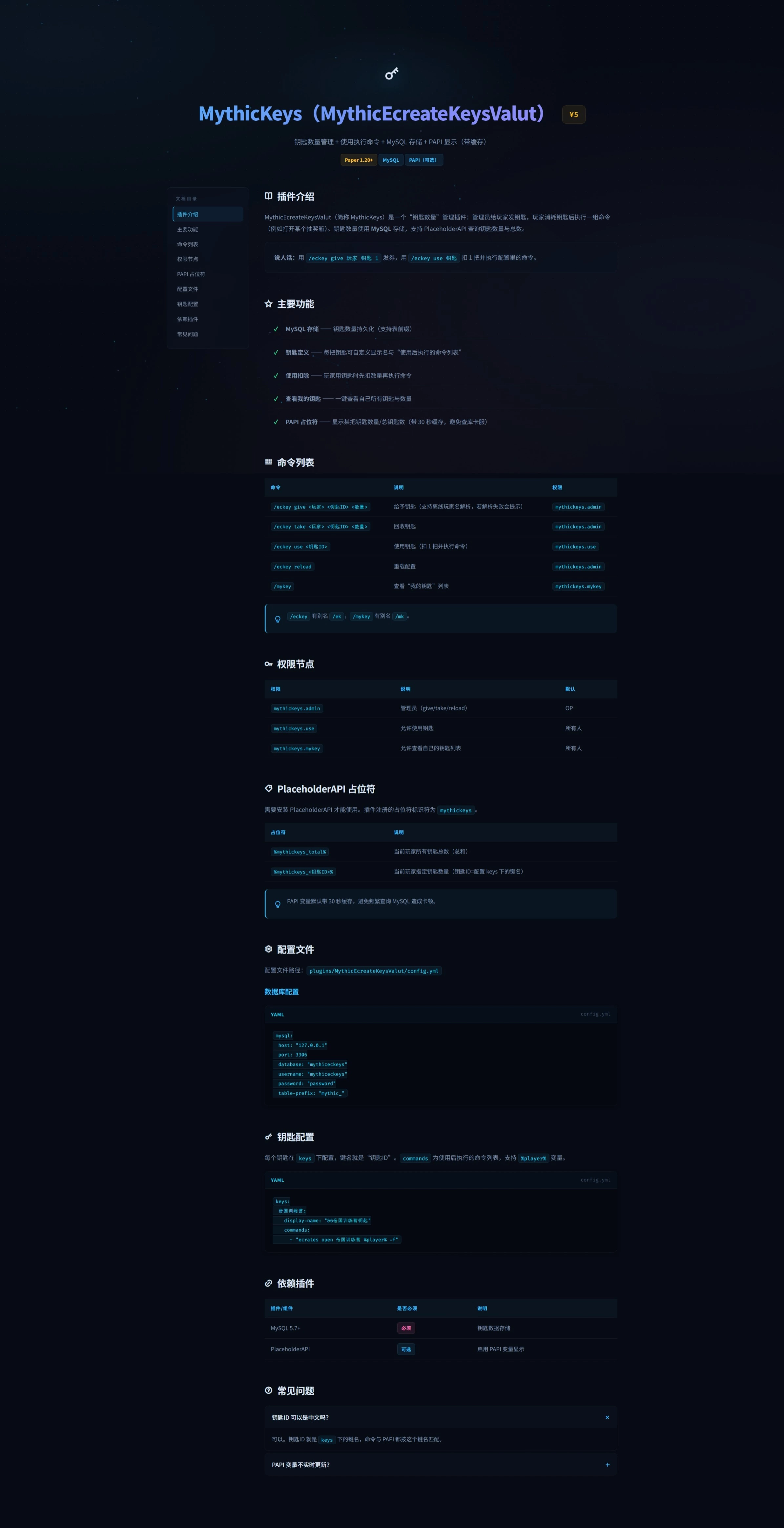Jump to 常见问题 sidebar link

[208, 334]
